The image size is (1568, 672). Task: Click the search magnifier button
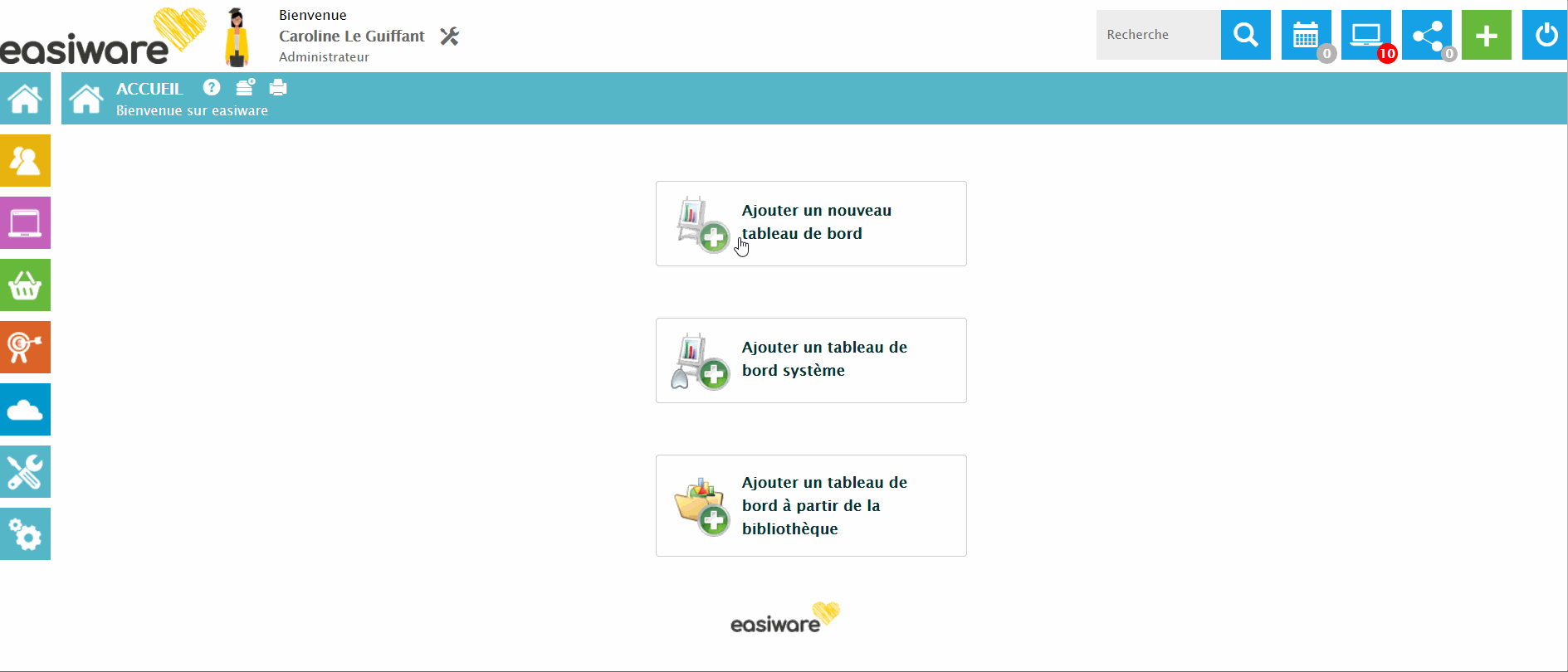click(1245, 35)
